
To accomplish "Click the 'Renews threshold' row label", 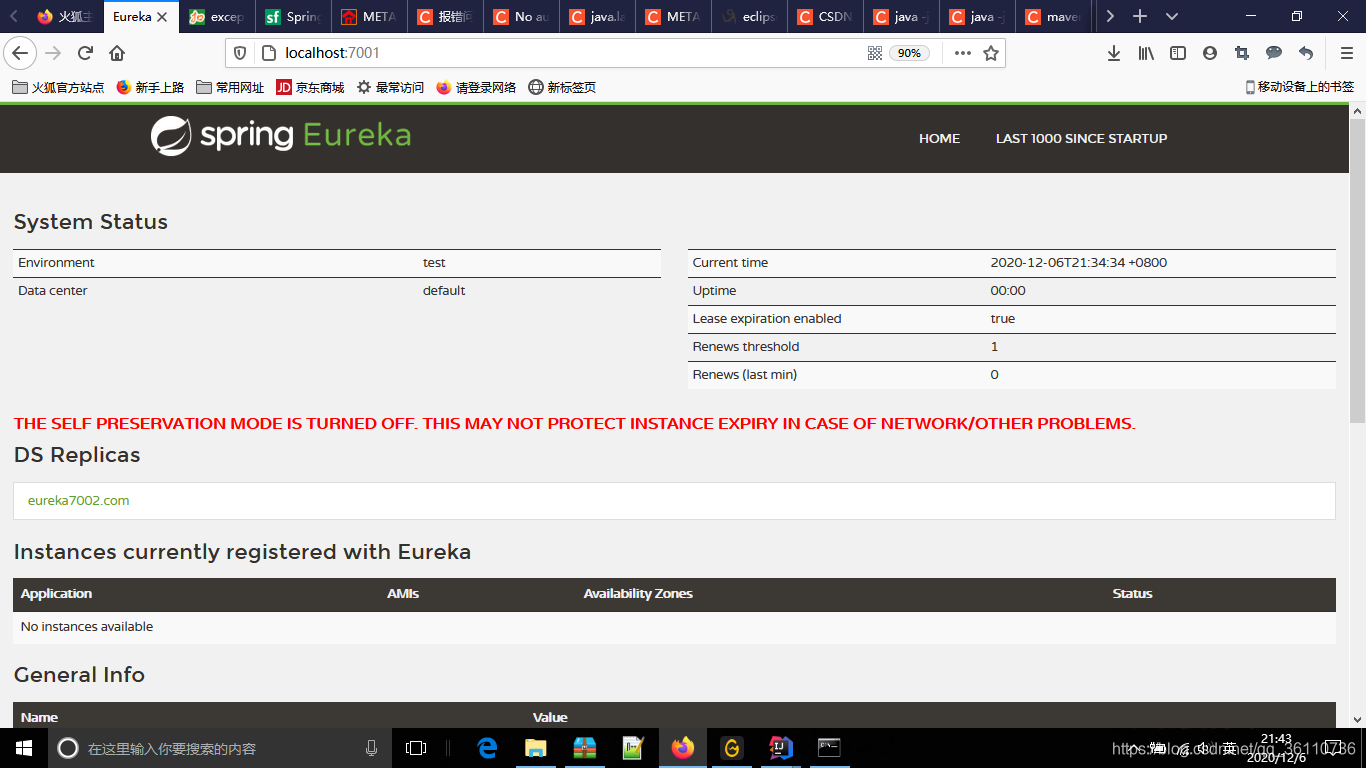I will 746,347.
